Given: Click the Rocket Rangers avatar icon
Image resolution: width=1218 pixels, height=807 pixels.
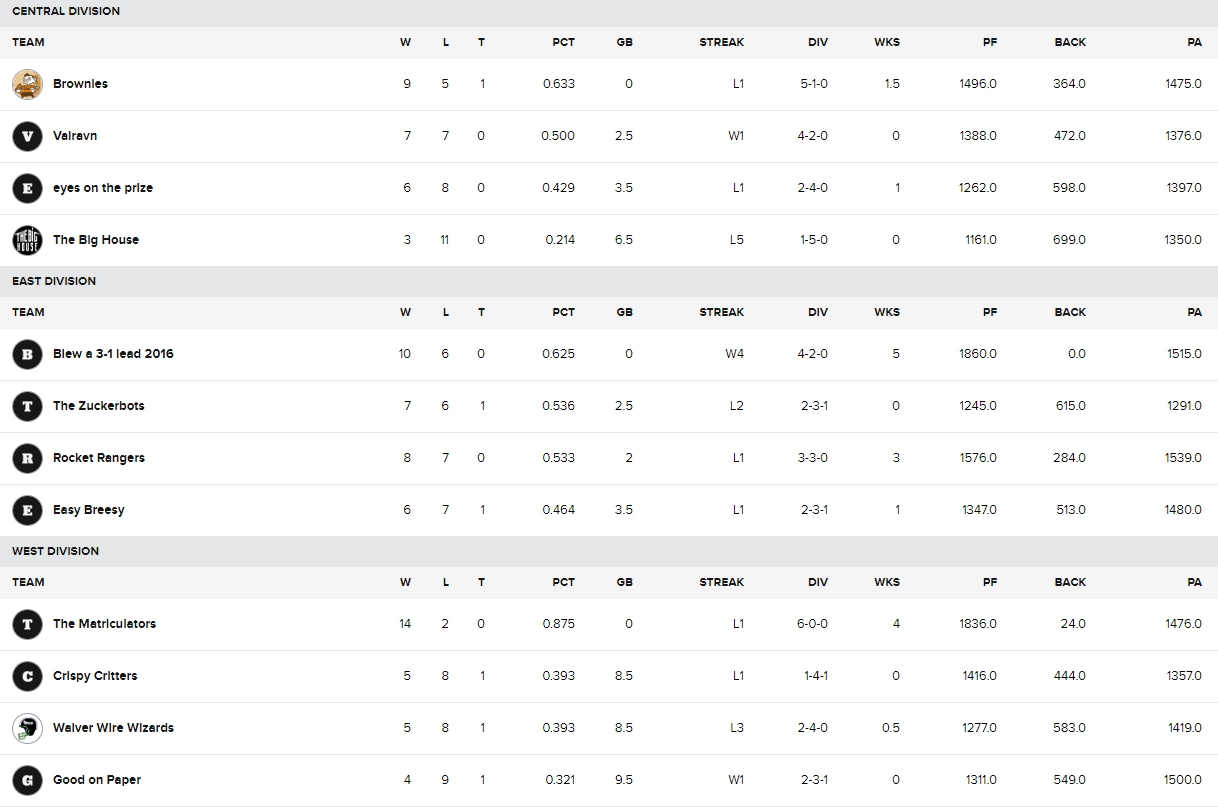Looking at the screenshot, I should pos(27,458).
